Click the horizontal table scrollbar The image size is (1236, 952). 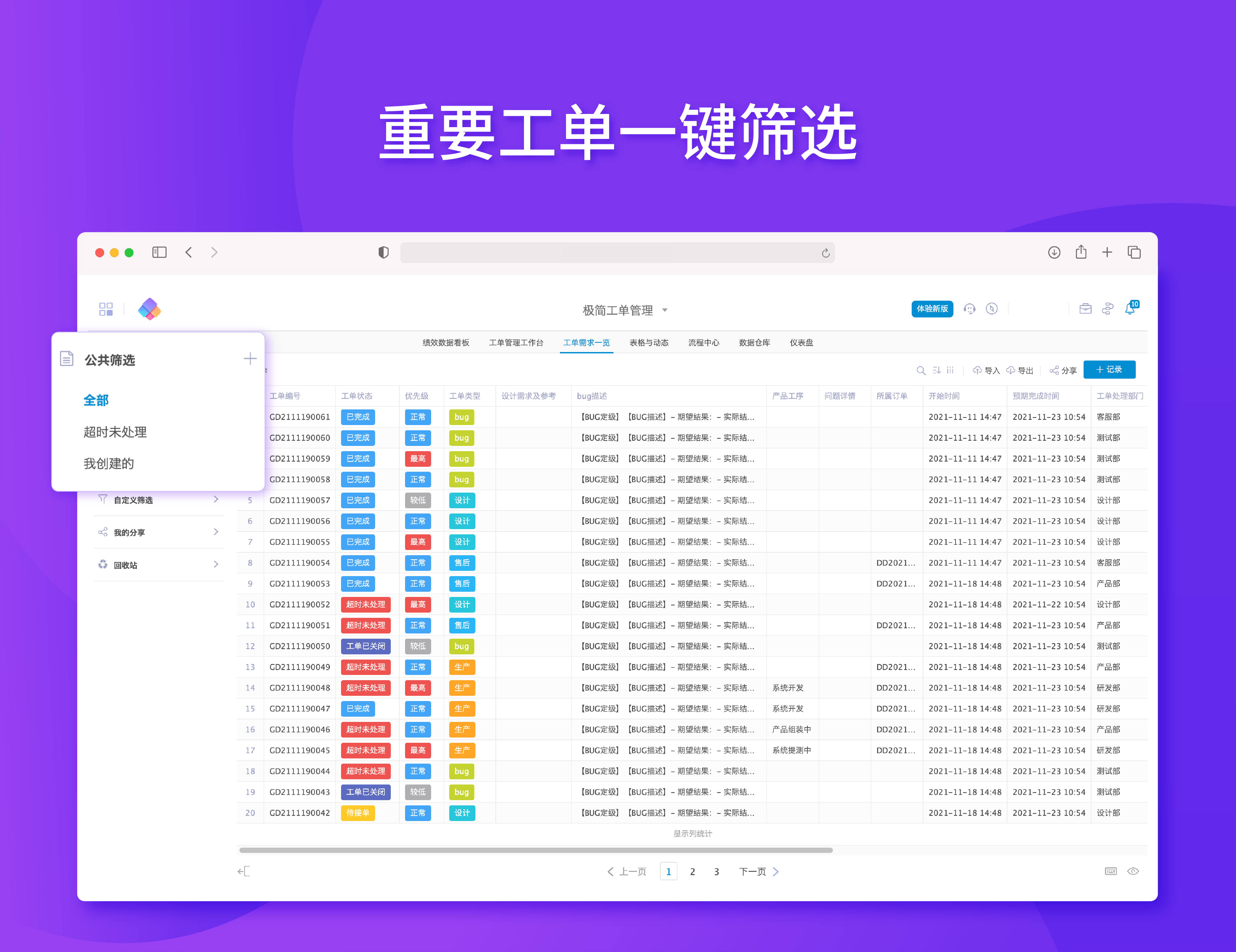click(536, 850)
